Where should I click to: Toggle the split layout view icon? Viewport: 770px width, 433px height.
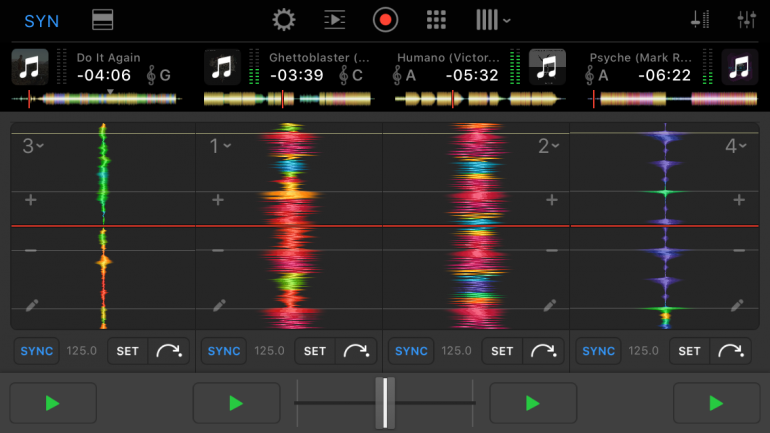[101, 20]
